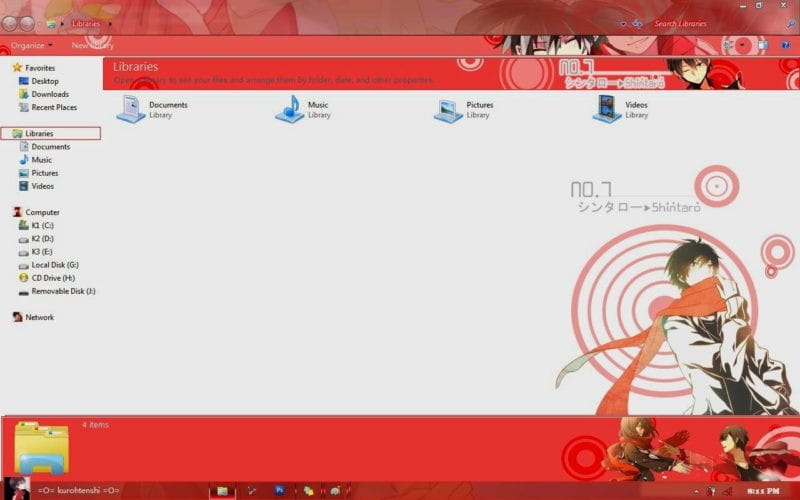Image resolution: width=800 pixels, height=500 pixels.
Task: Open Recent Places in the sidebar
Action: coord(53,107)
